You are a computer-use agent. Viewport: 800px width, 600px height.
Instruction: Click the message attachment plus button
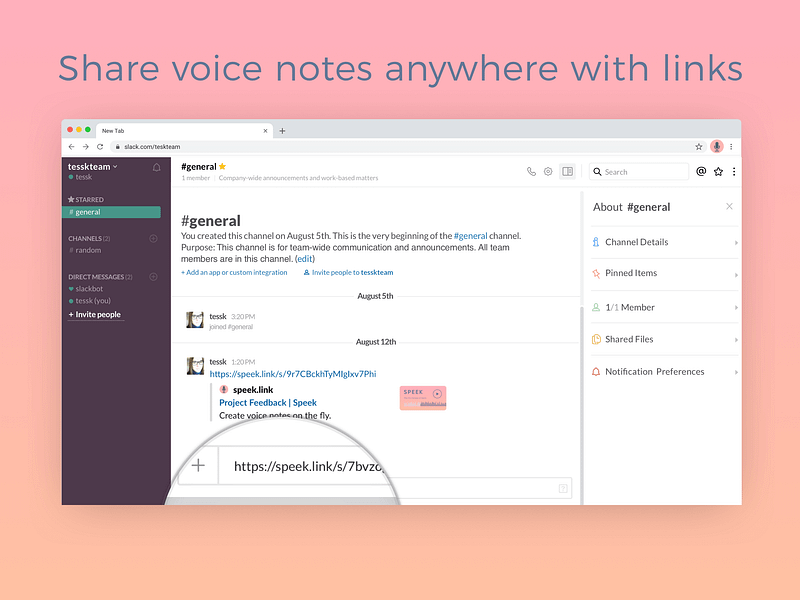(198, 465)
